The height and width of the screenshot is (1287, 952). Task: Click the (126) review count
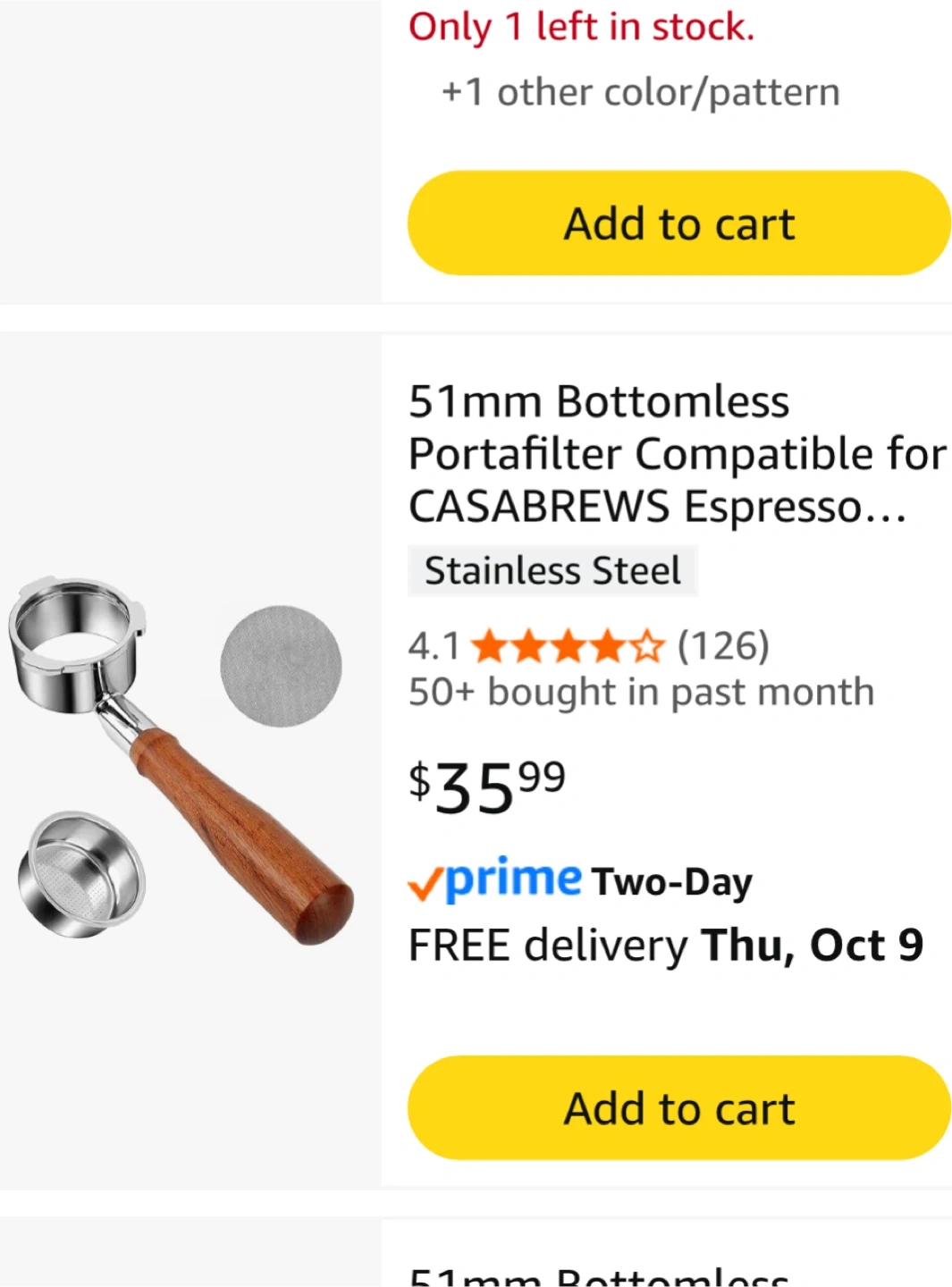tap(723, 645)
